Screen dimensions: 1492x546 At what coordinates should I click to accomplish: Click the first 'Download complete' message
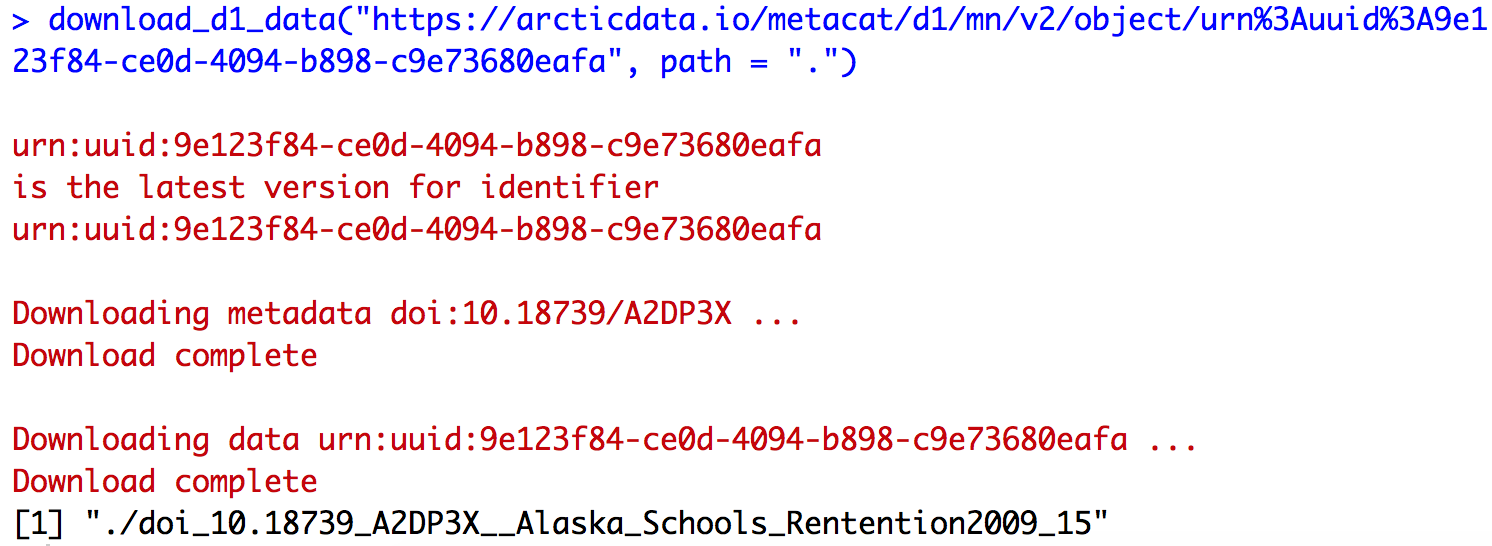(x=164, y=356)
